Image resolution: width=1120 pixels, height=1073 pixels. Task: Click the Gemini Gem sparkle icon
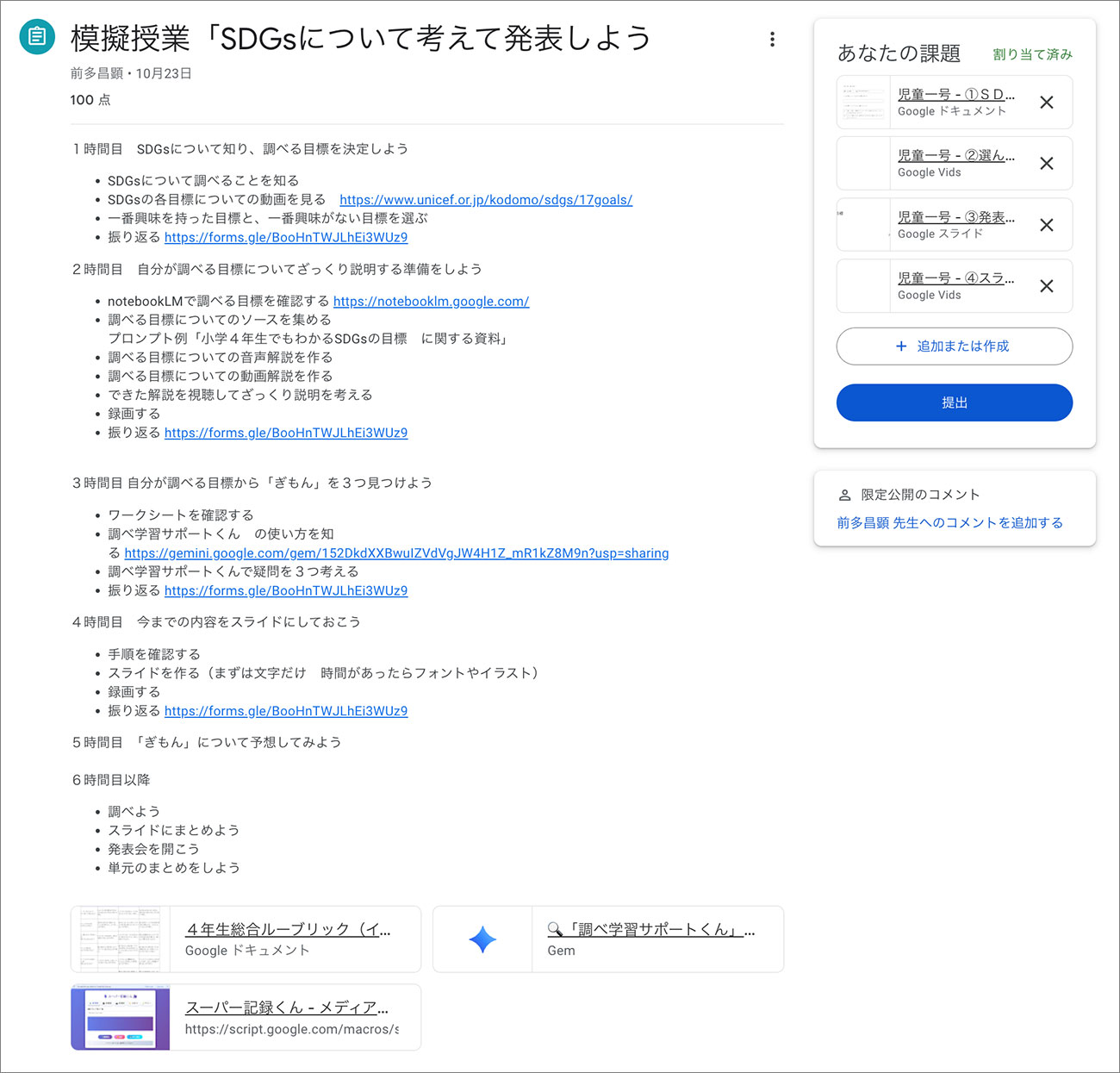tap(482, 939)
